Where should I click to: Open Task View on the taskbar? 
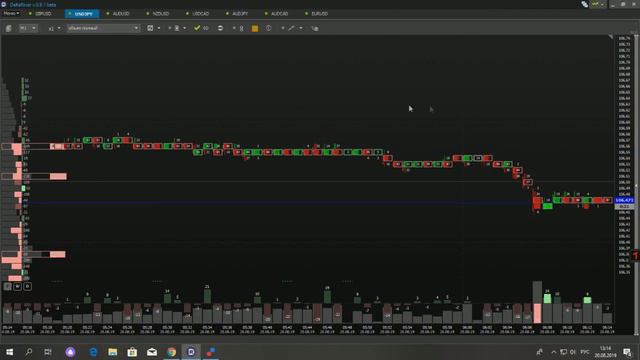pyautogui.click(x=48, y=352)
